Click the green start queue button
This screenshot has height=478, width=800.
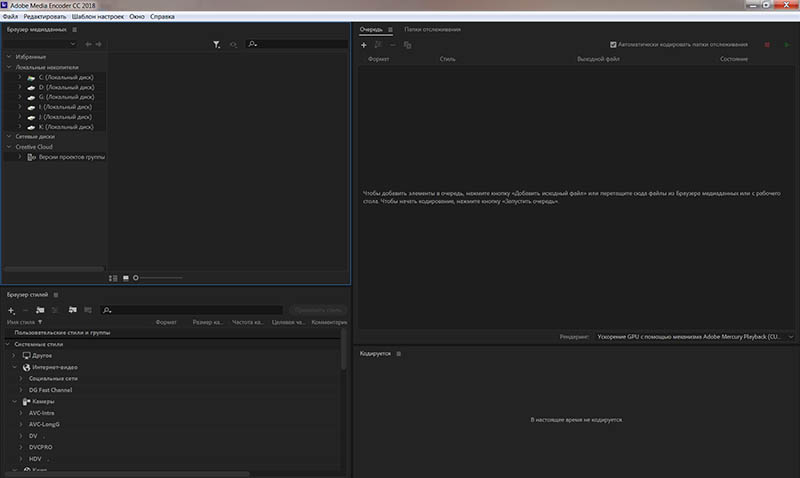point(787,45)
